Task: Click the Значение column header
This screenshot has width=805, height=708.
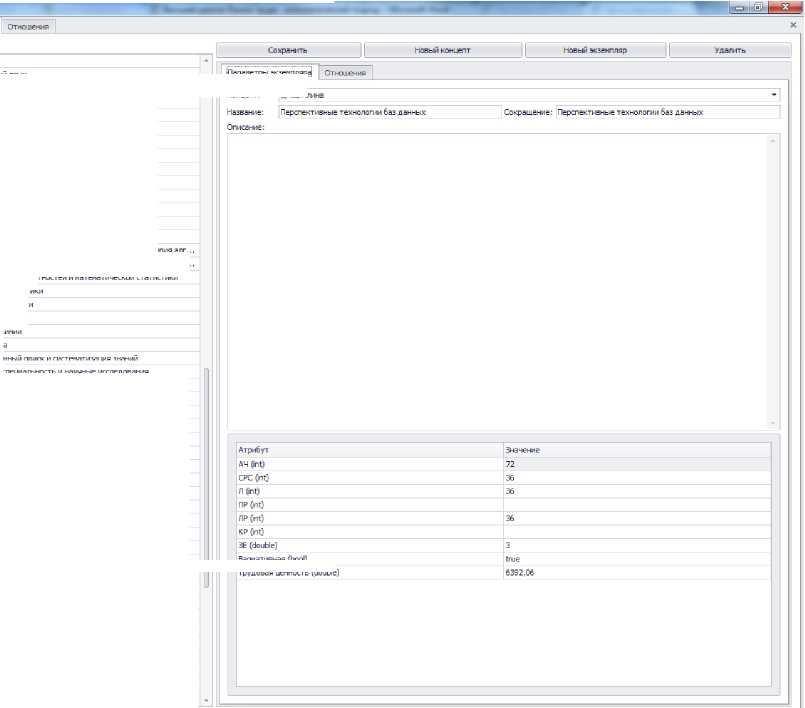Action: tap(637, 450)
